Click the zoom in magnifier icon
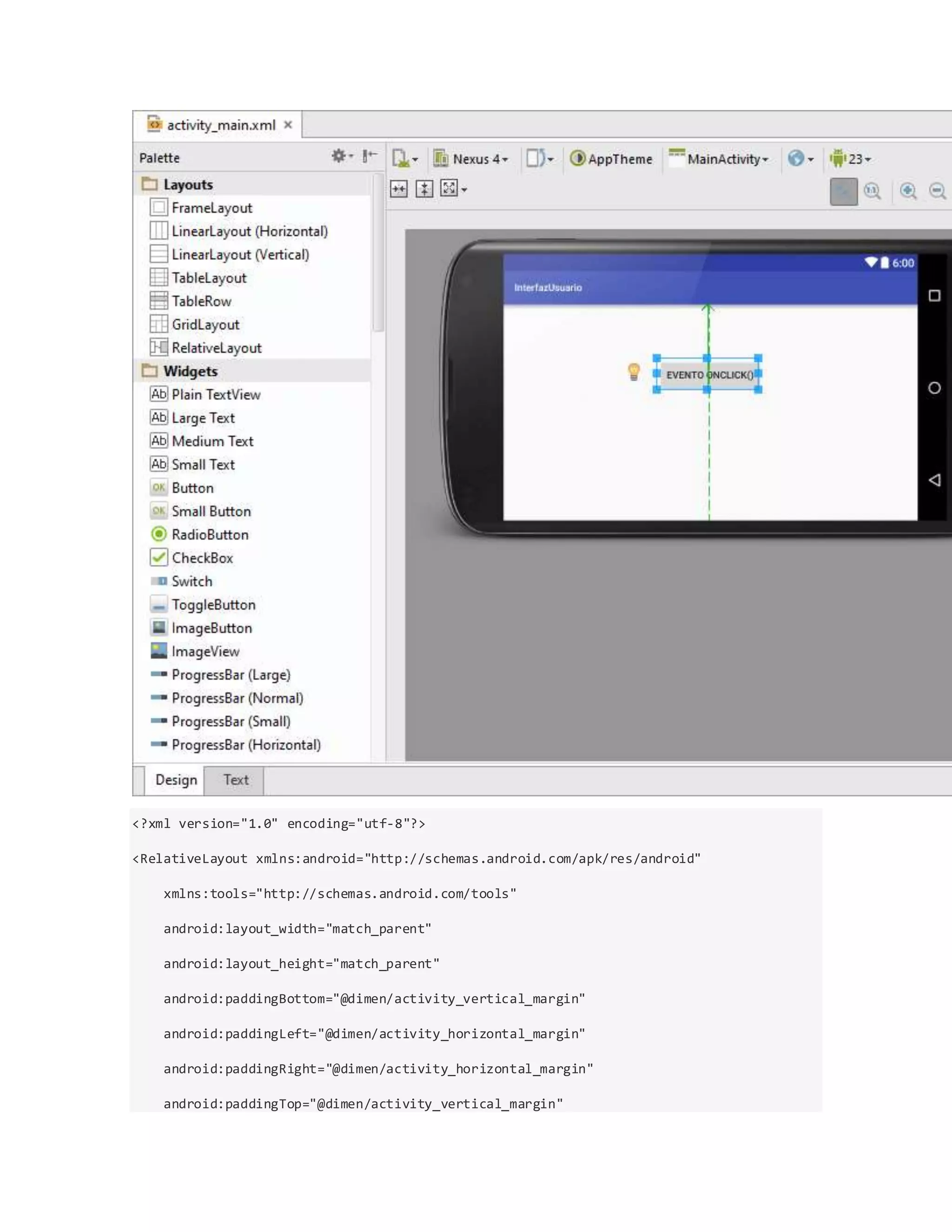 coord(908,192)
